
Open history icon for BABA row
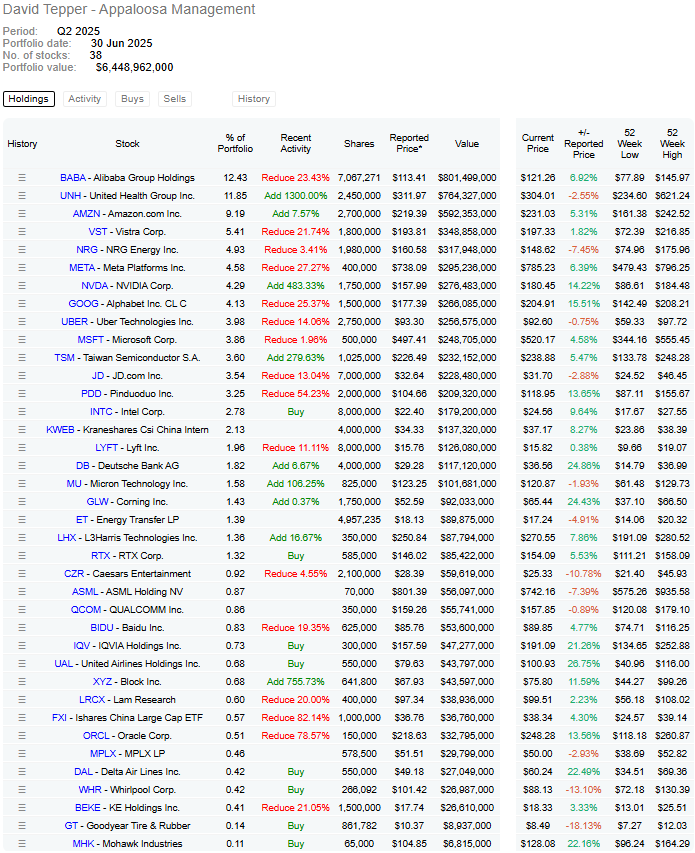tap(22, 178)
